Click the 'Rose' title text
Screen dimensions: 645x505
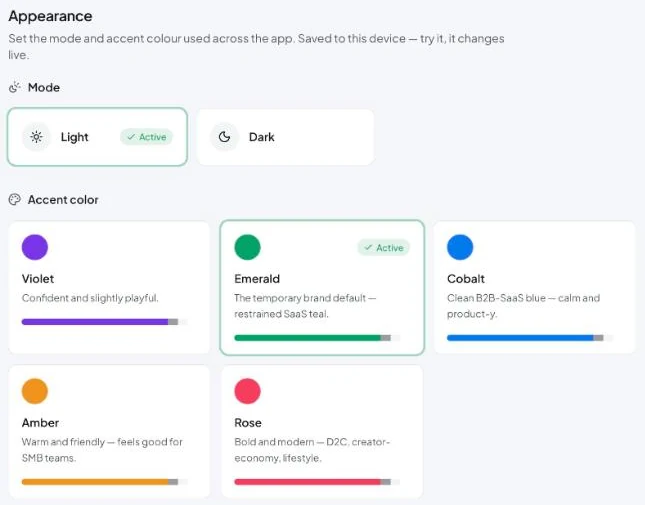click(x=248, y=422)
